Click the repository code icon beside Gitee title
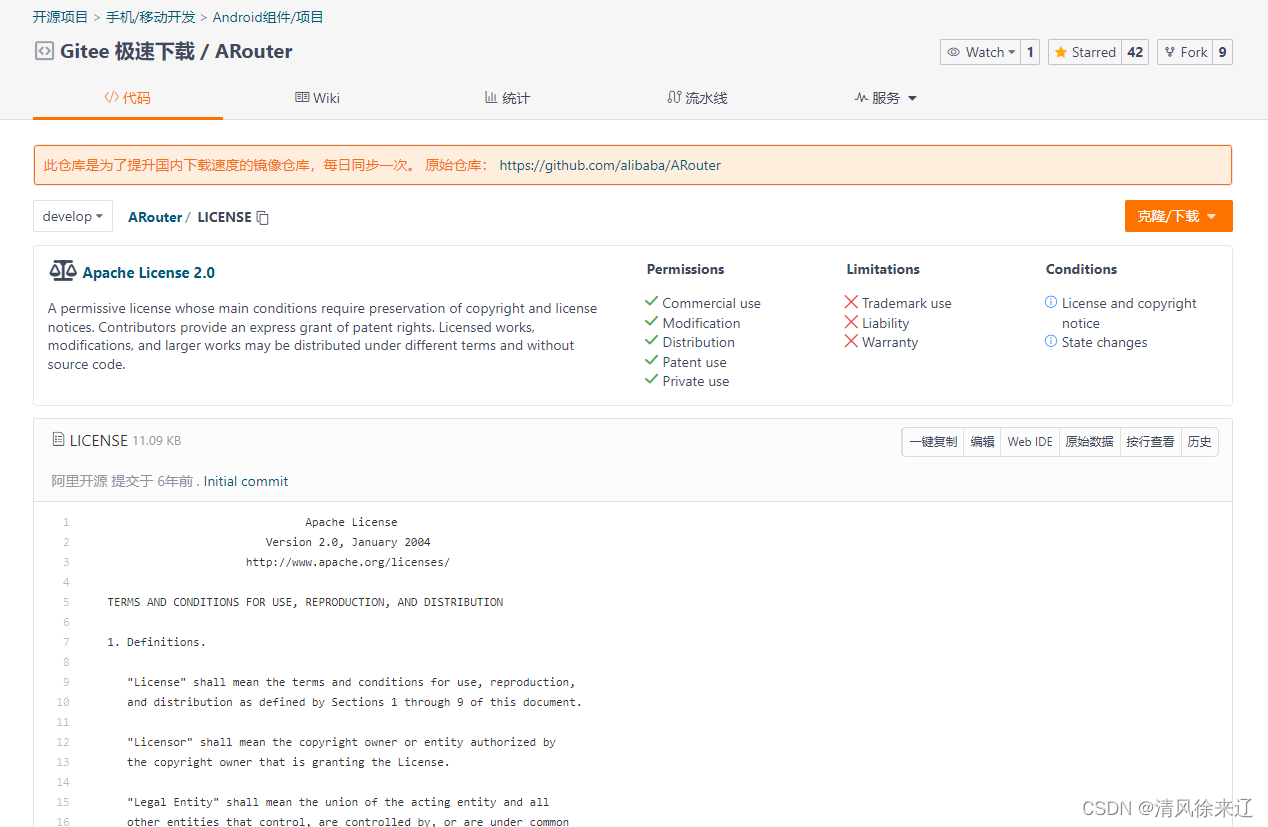Image resolution: width=1268 pixels, height=827 pixels. coord(44,51)
